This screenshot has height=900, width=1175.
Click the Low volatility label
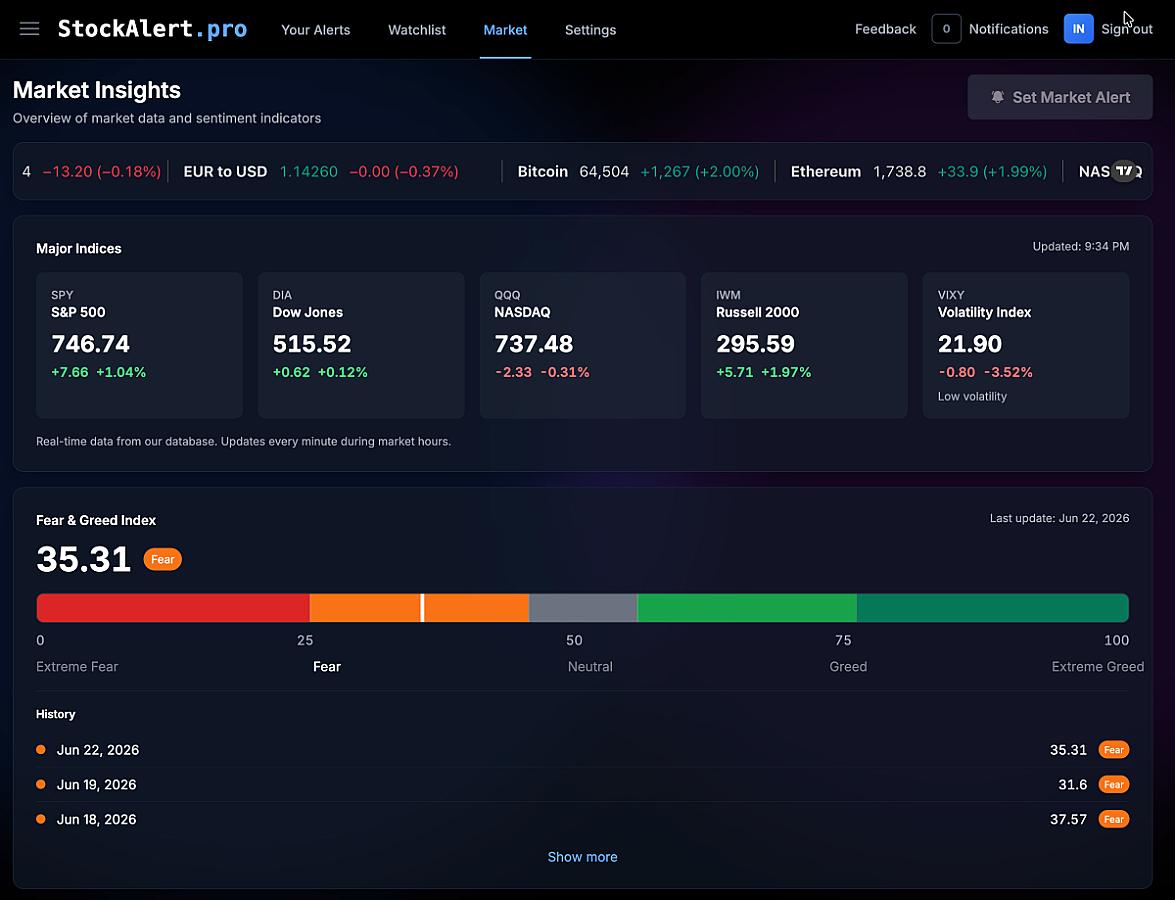tap(972, 396)
